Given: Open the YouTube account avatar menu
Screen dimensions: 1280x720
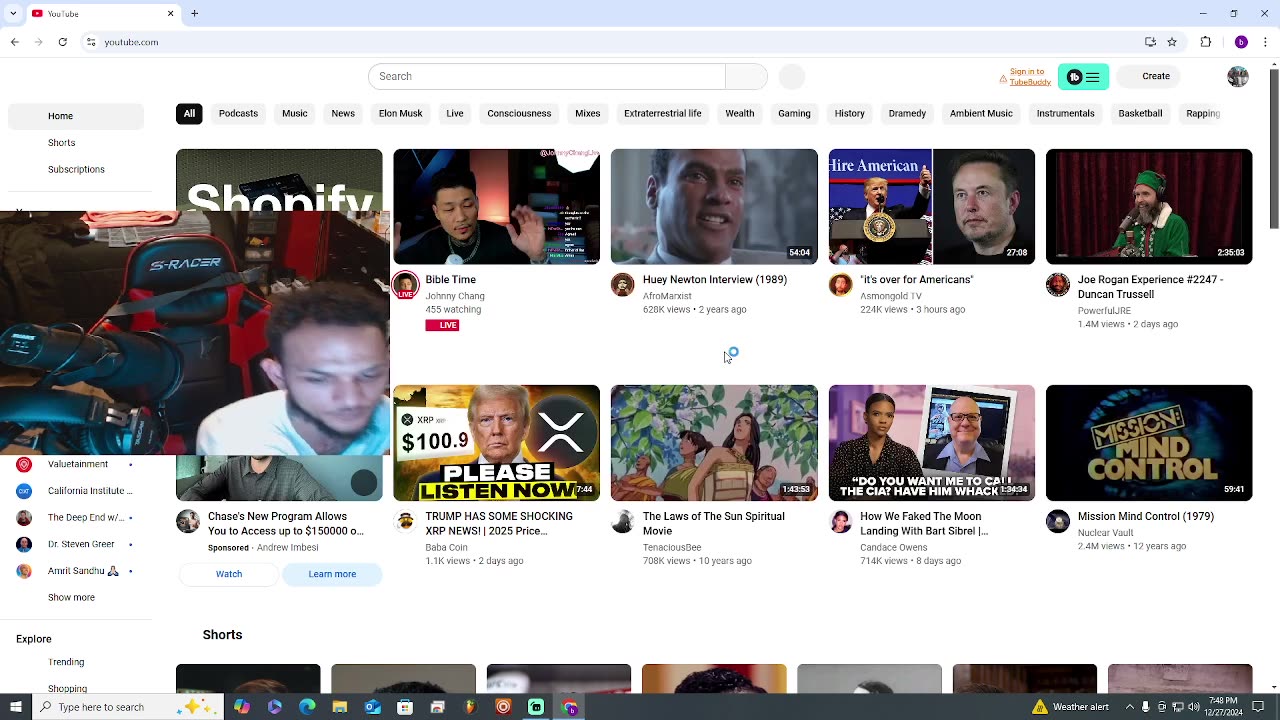Looking at the screenshot, I should click(x=1238, y=77).
